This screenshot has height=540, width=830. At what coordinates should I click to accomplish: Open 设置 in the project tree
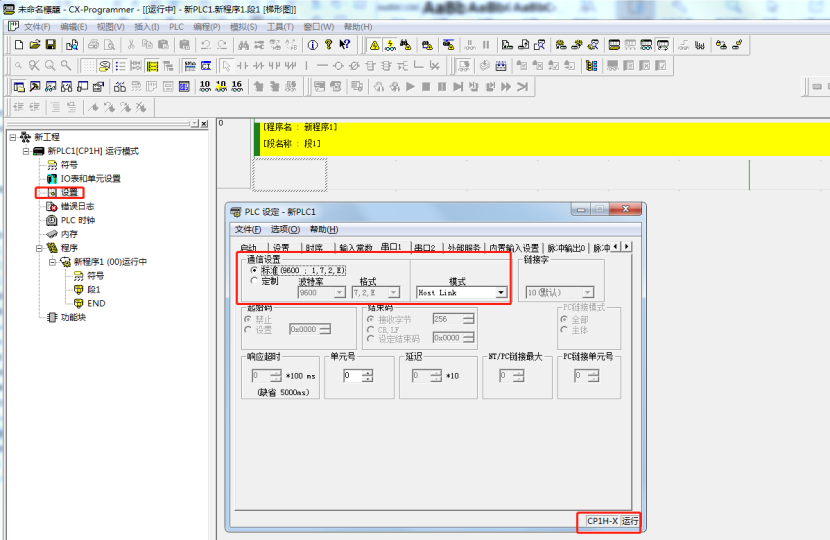pos(68,192)
